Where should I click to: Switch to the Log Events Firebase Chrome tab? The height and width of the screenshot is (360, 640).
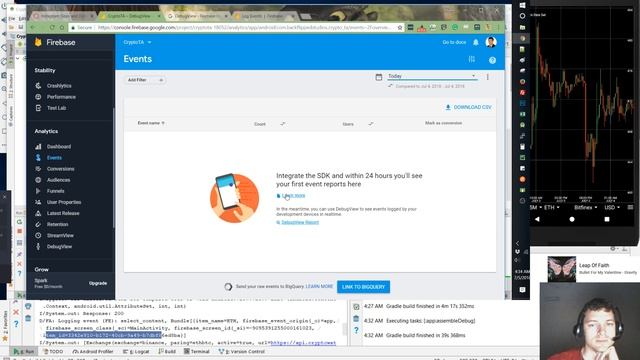point(264,16)
